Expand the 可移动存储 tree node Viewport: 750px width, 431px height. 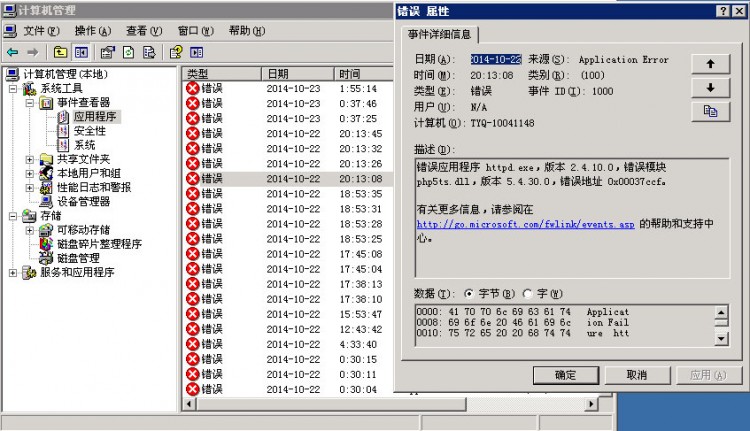30,230
